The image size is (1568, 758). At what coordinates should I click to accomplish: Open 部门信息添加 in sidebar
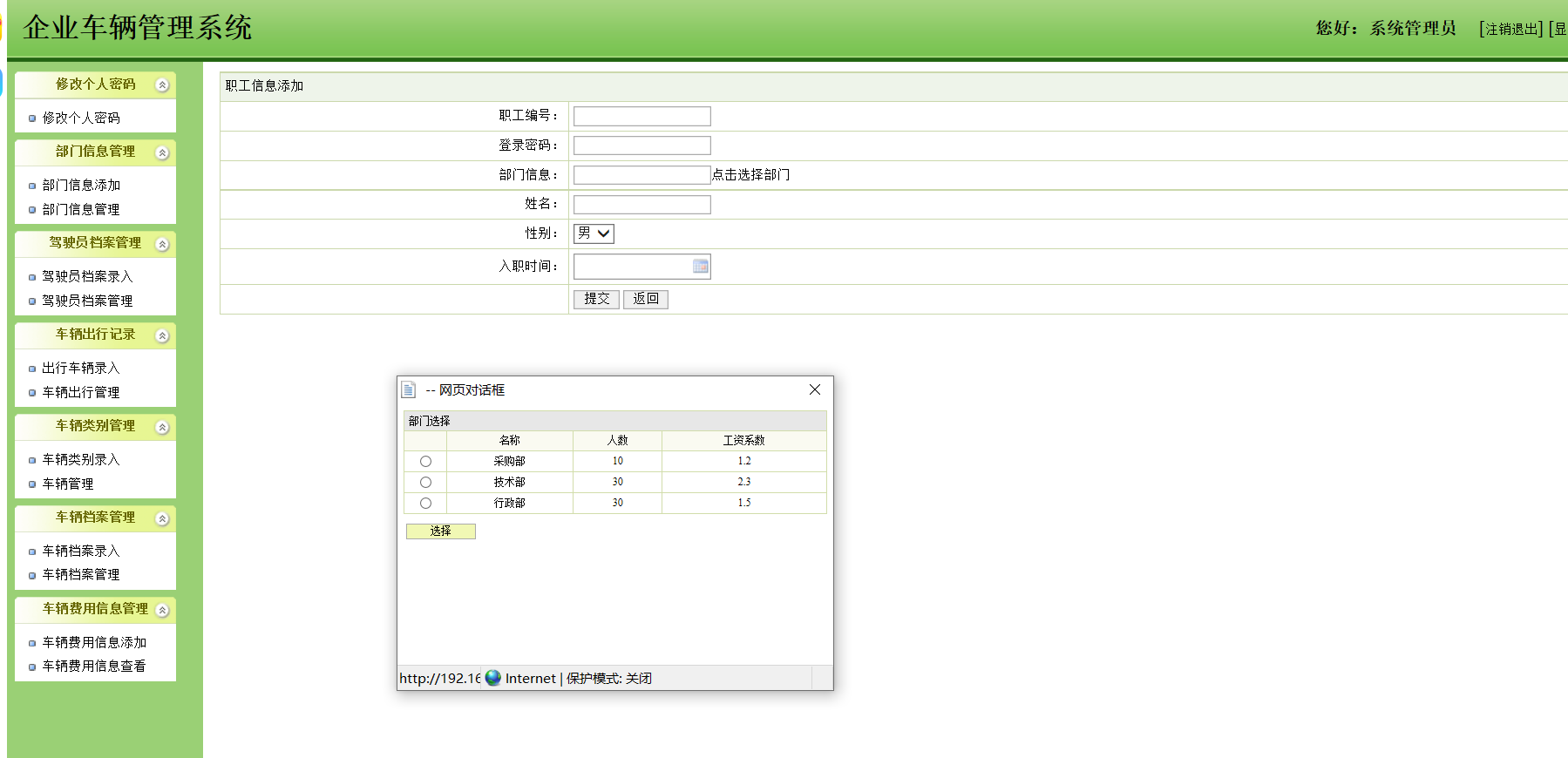click(x=81, y=185)
